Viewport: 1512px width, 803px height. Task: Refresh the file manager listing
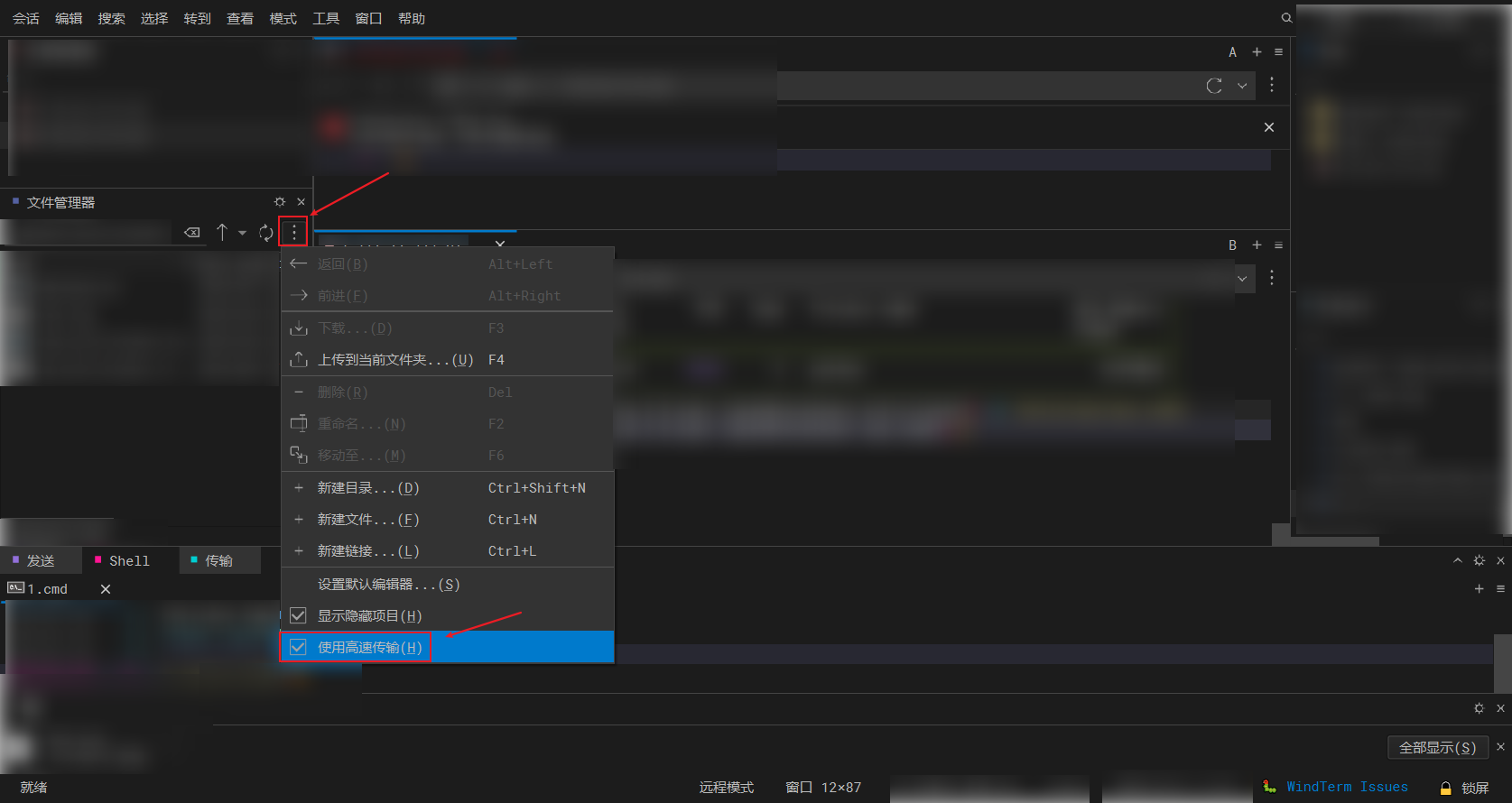click(265, 233)
